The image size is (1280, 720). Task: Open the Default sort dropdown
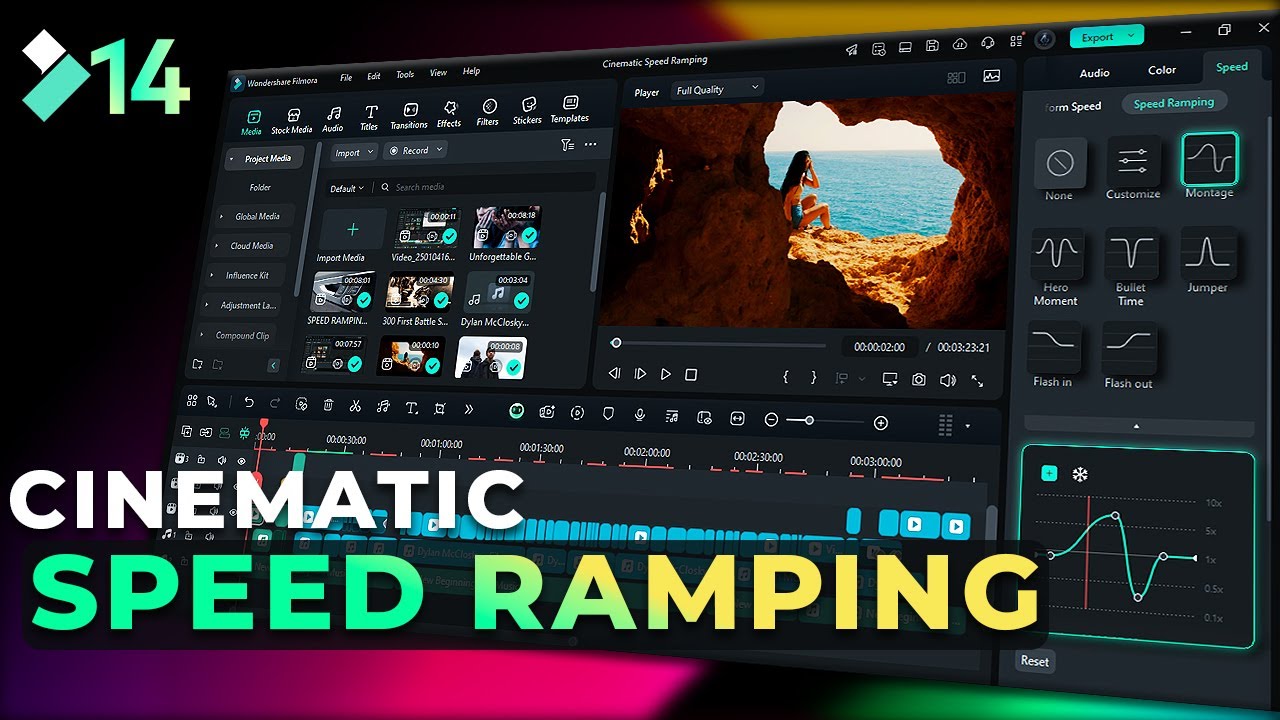[348, 188]
